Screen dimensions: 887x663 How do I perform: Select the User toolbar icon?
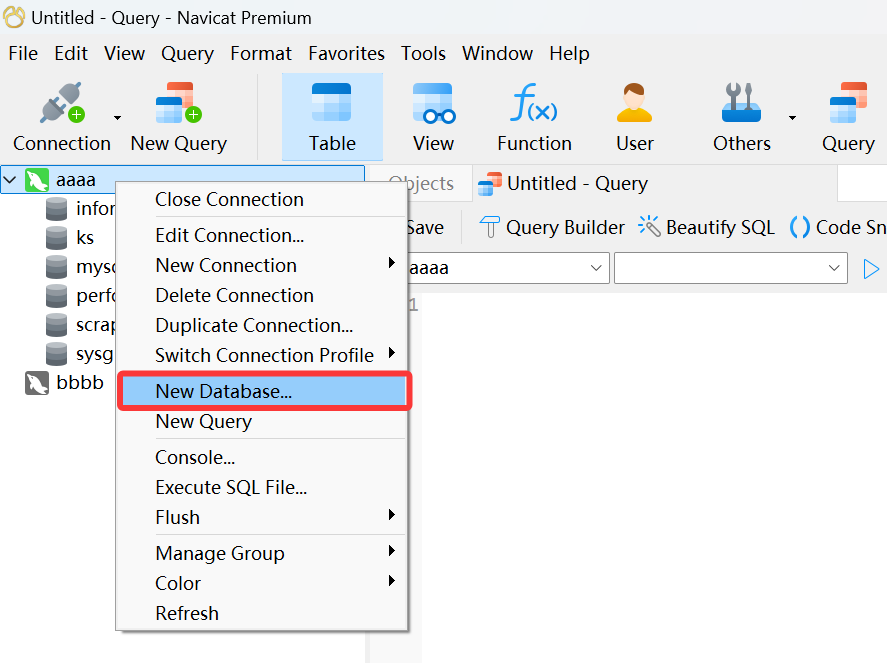[635, 102]
